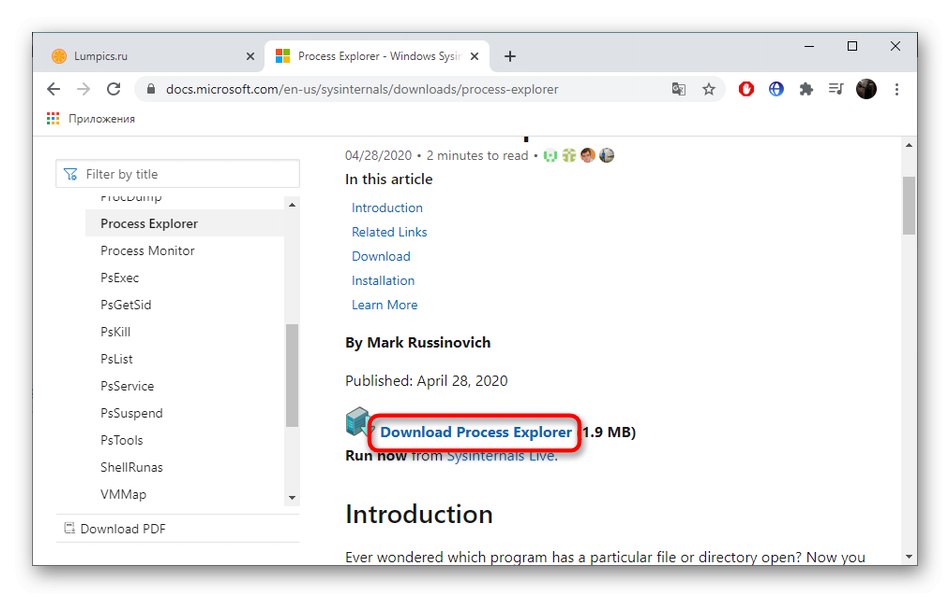Viewport: 950px width, 598px height.
Task: Click the sidebar list scroll up arrow
Action: [x=292, y=205]
